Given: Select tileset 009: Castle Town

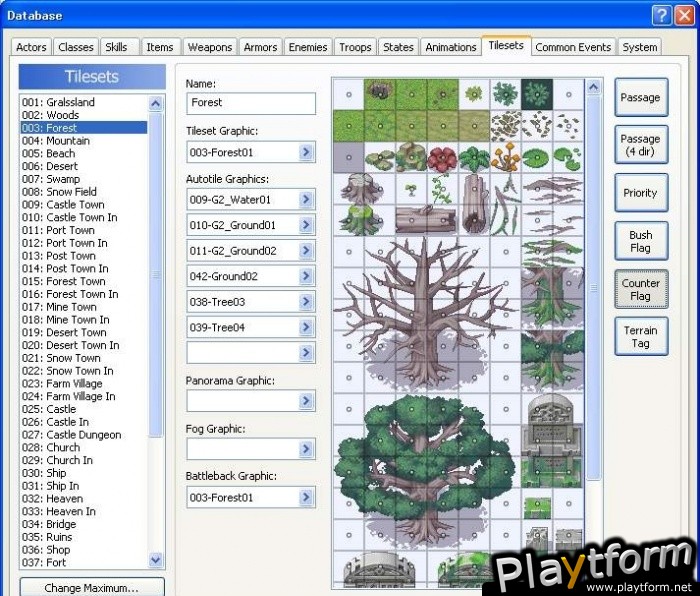Looking at the screenshot, I should click(83, 204).
